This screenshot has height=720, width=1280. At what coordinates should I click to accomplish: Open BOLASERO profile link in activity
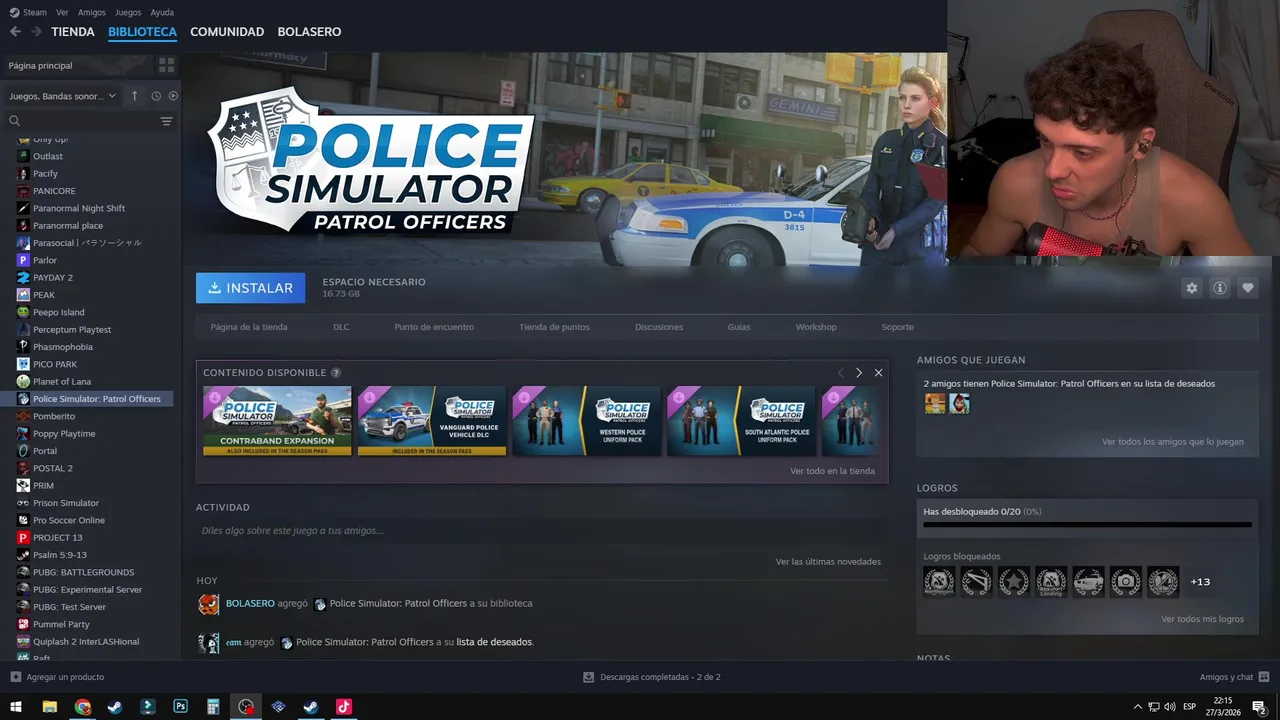click(x=250, y=604)
